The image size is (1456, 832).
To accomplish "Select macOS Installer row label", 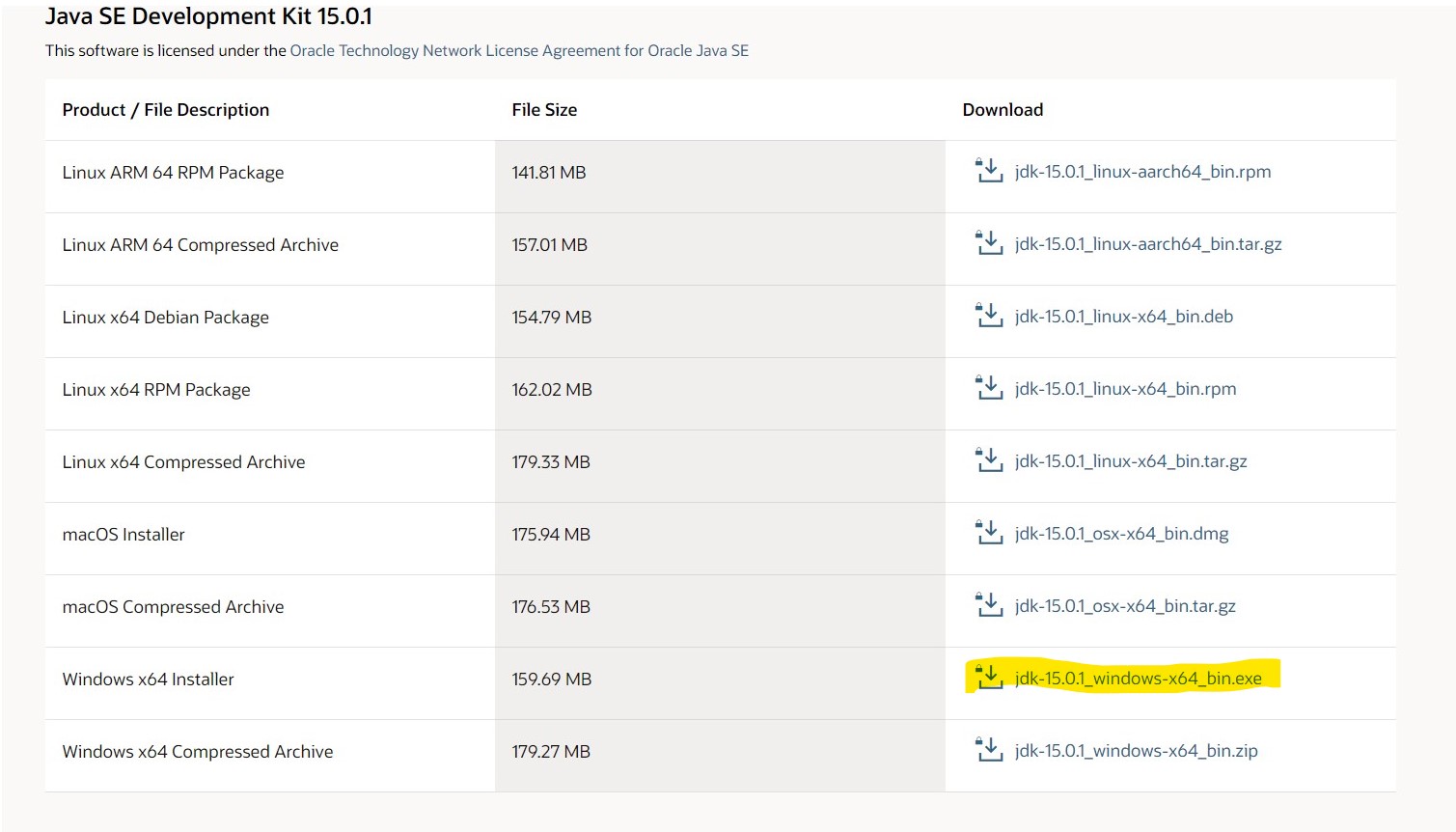I will [x=124, y=535].
